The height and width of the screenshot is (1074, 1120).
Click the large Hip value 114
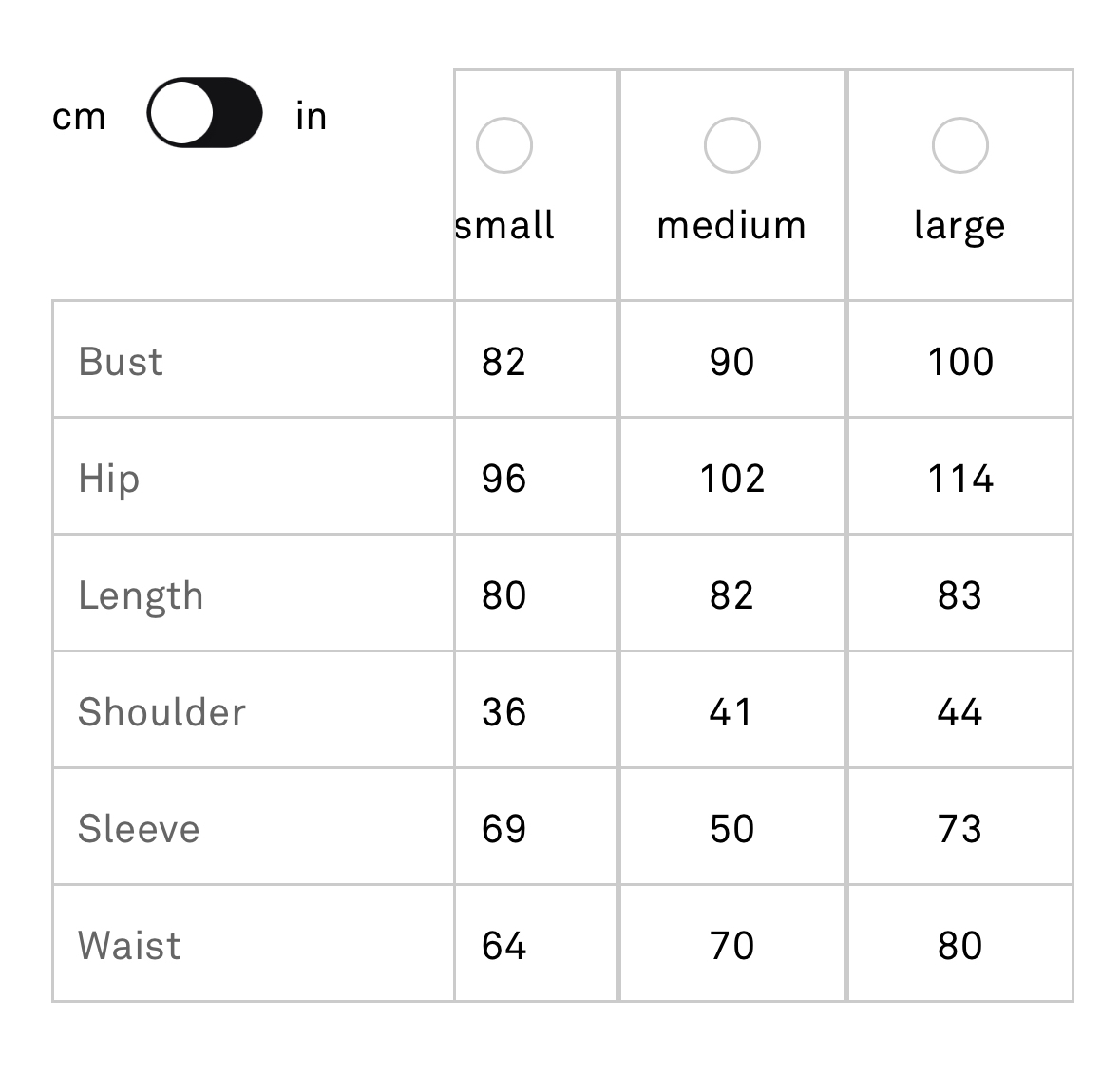pyautogui.click(x=960, y=479)
